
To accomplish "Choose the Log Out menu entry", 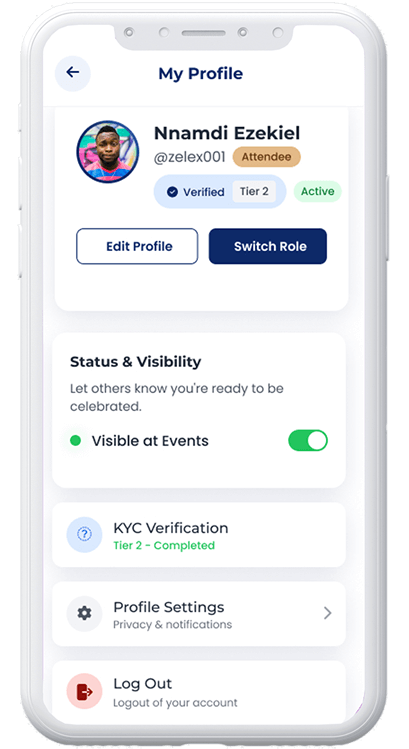I will 199,692.
